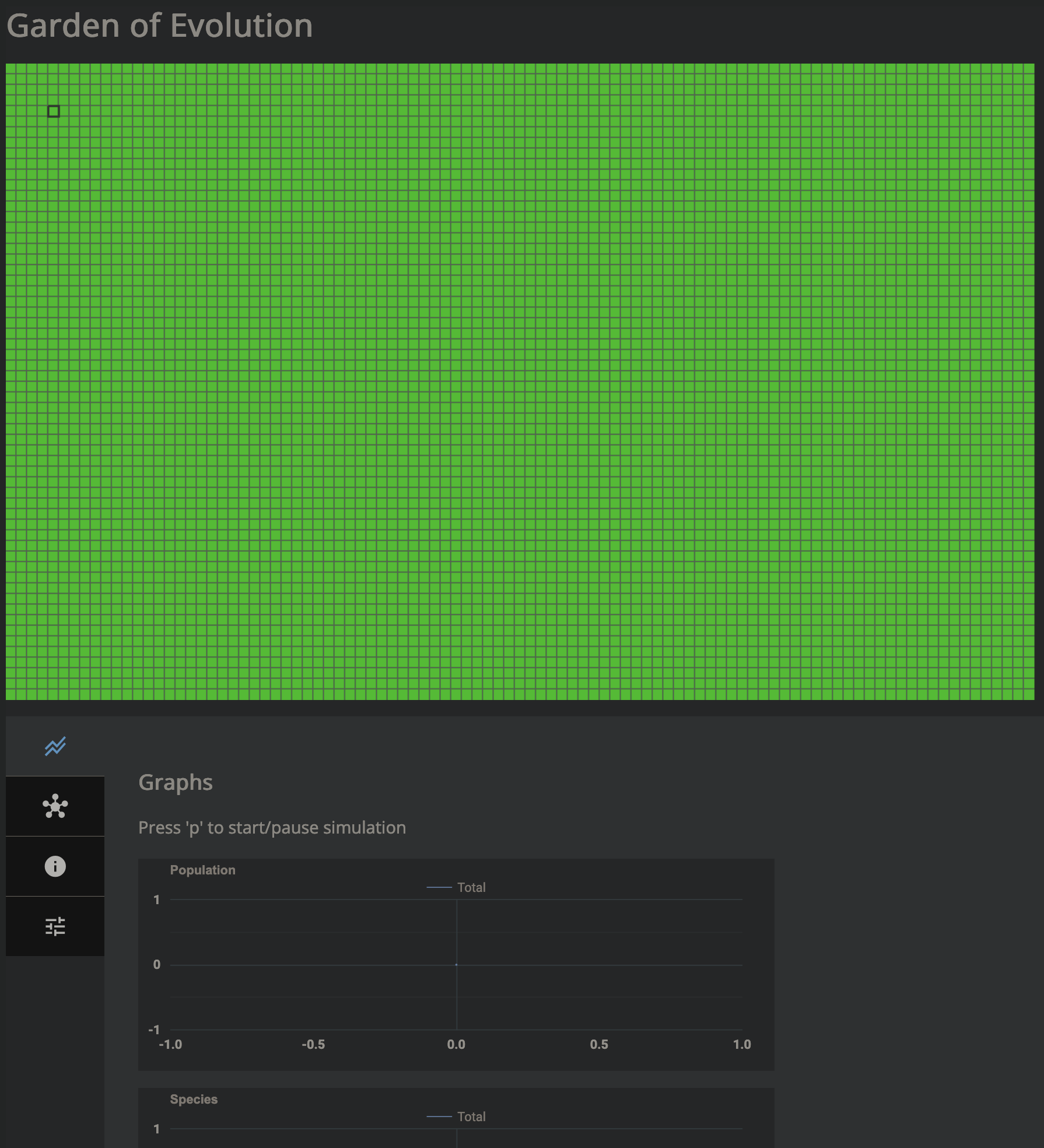This screenshot has height=1148, width=1044.
Task: Click the Species chart title
Action: [194, 1099]
